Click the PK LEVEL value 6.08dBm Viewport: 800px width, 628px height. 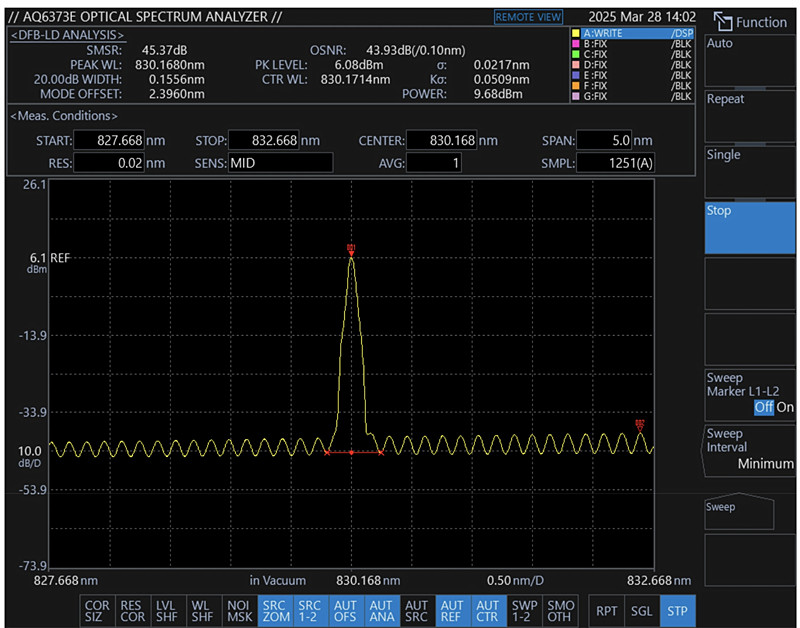point(359,65)
